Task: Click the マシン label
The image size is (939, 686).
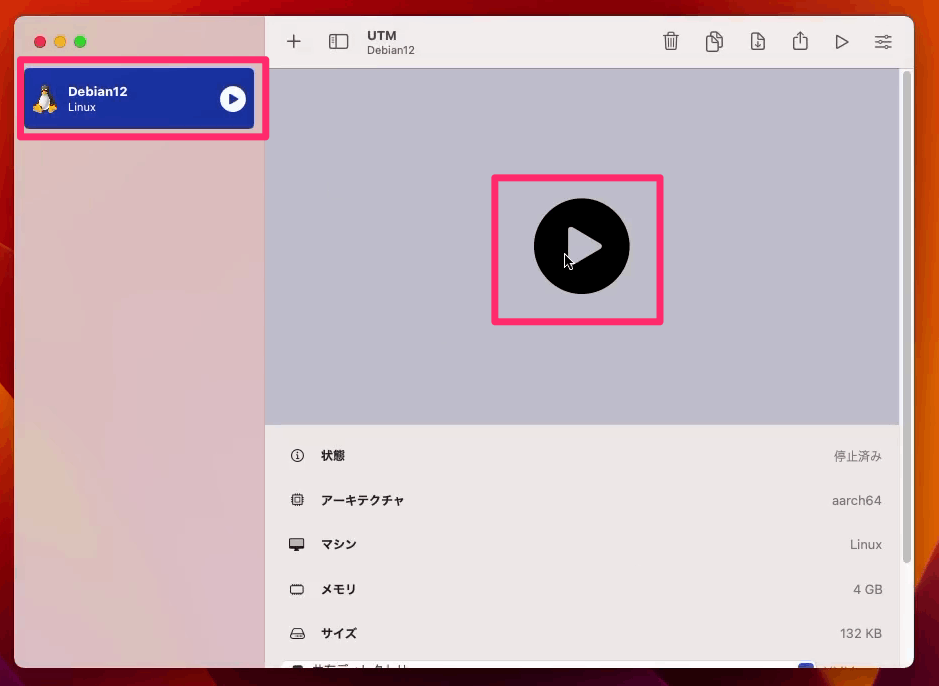Action: 338,544
